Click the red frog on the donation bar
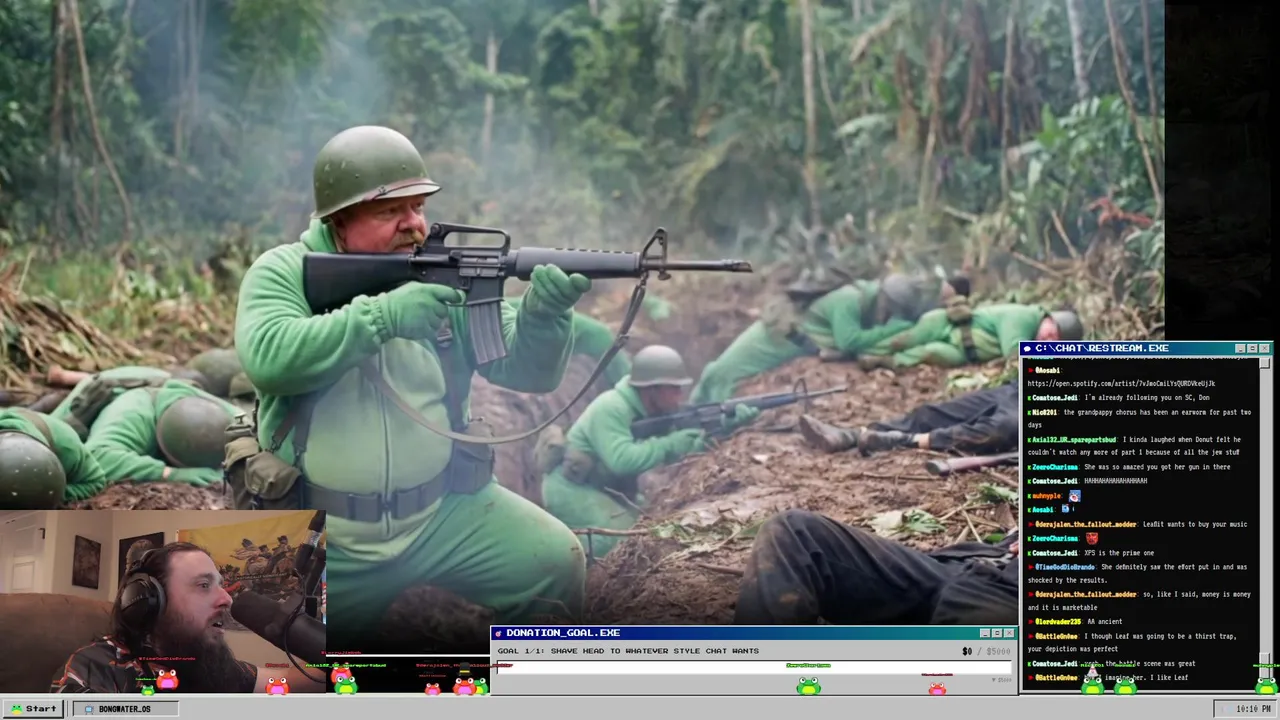 coord(937,687)
